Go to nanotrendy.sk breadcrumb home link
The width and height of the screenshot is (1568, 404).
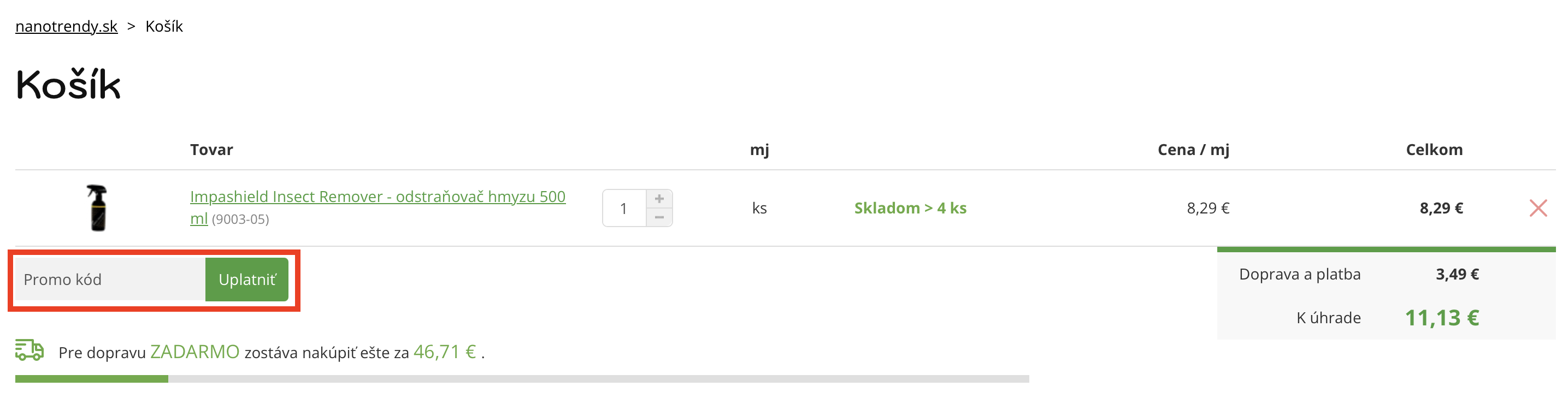66,26
